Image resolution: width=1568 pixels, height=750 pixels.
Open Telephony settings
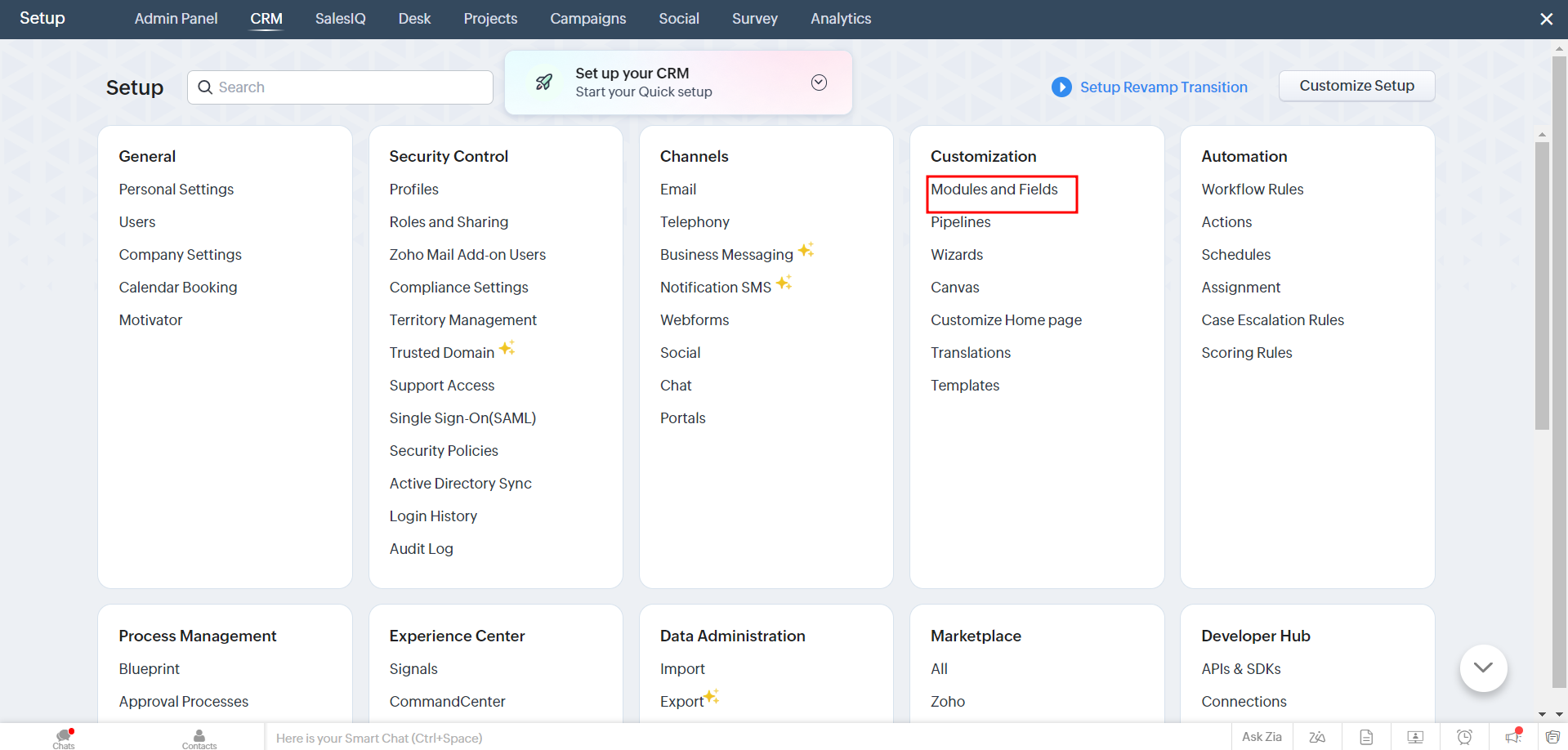(695, 222)
